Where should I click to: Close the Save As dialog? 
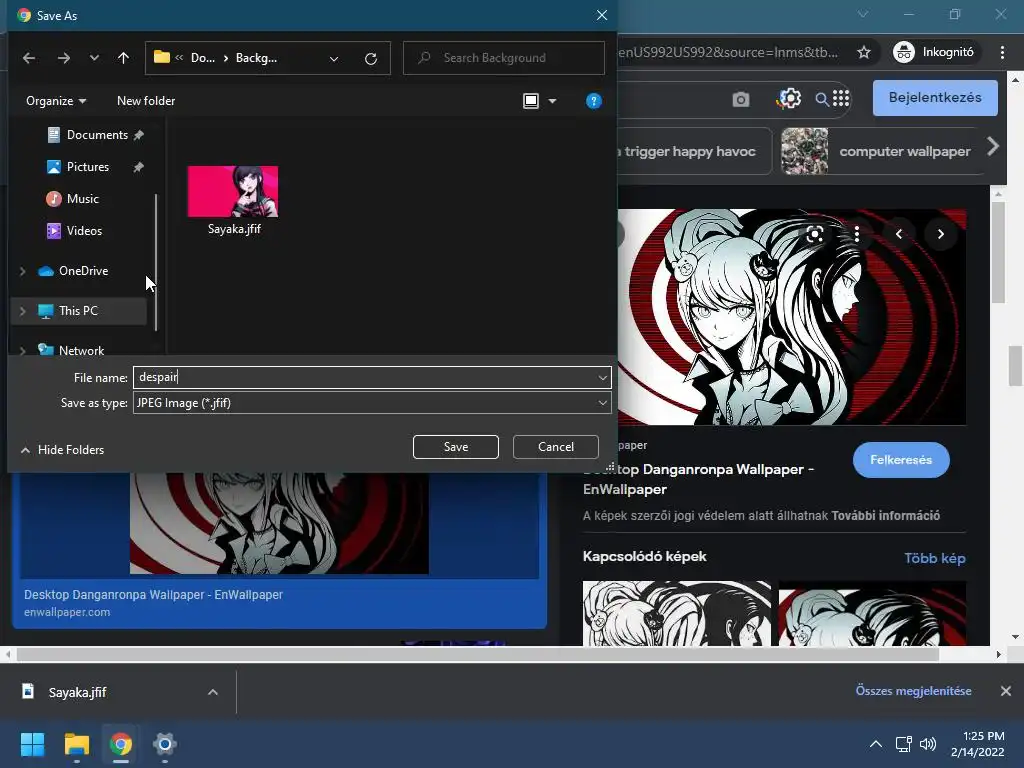(601, 15)
